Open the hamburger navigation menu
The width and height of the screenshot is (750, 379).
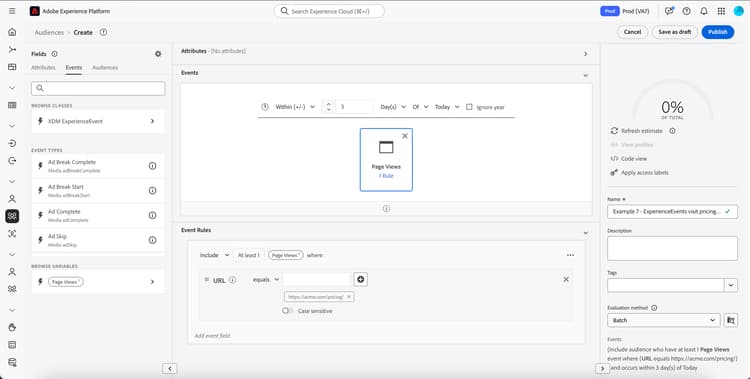(12, 11)
